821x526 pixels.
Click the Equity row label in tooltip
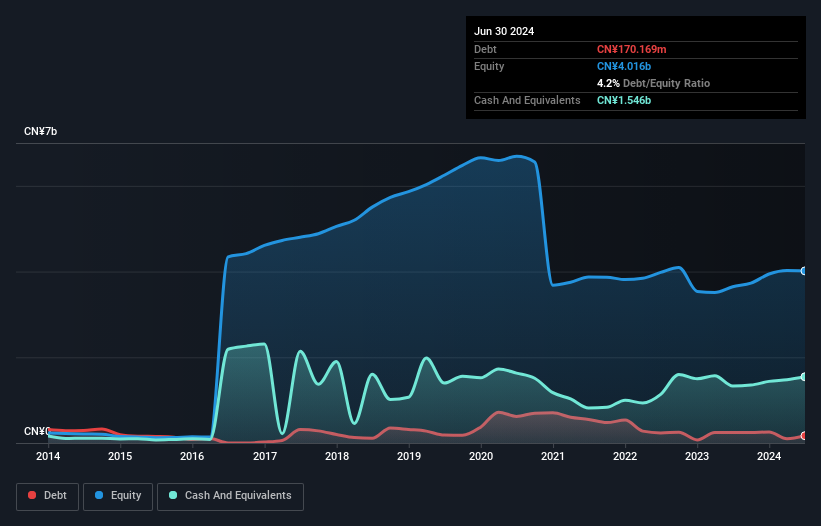click(x=489, y=66)
